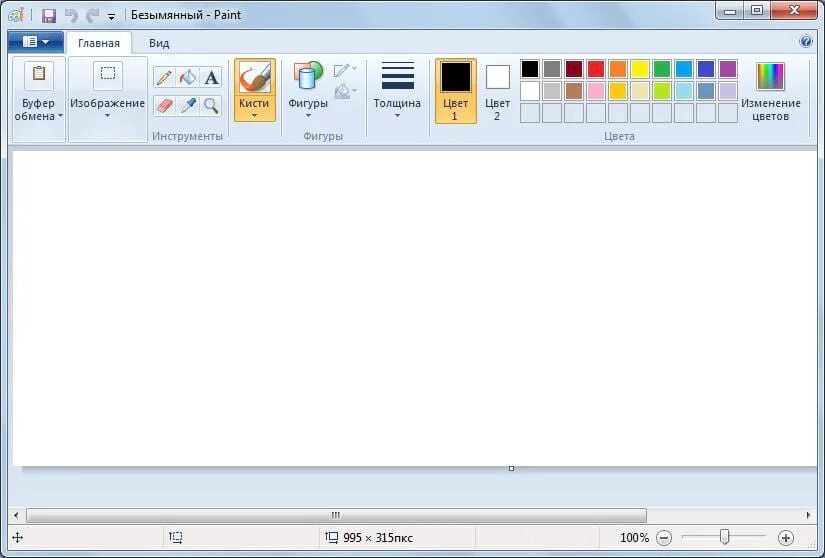Switch to the Главная tab

(99, 43)
